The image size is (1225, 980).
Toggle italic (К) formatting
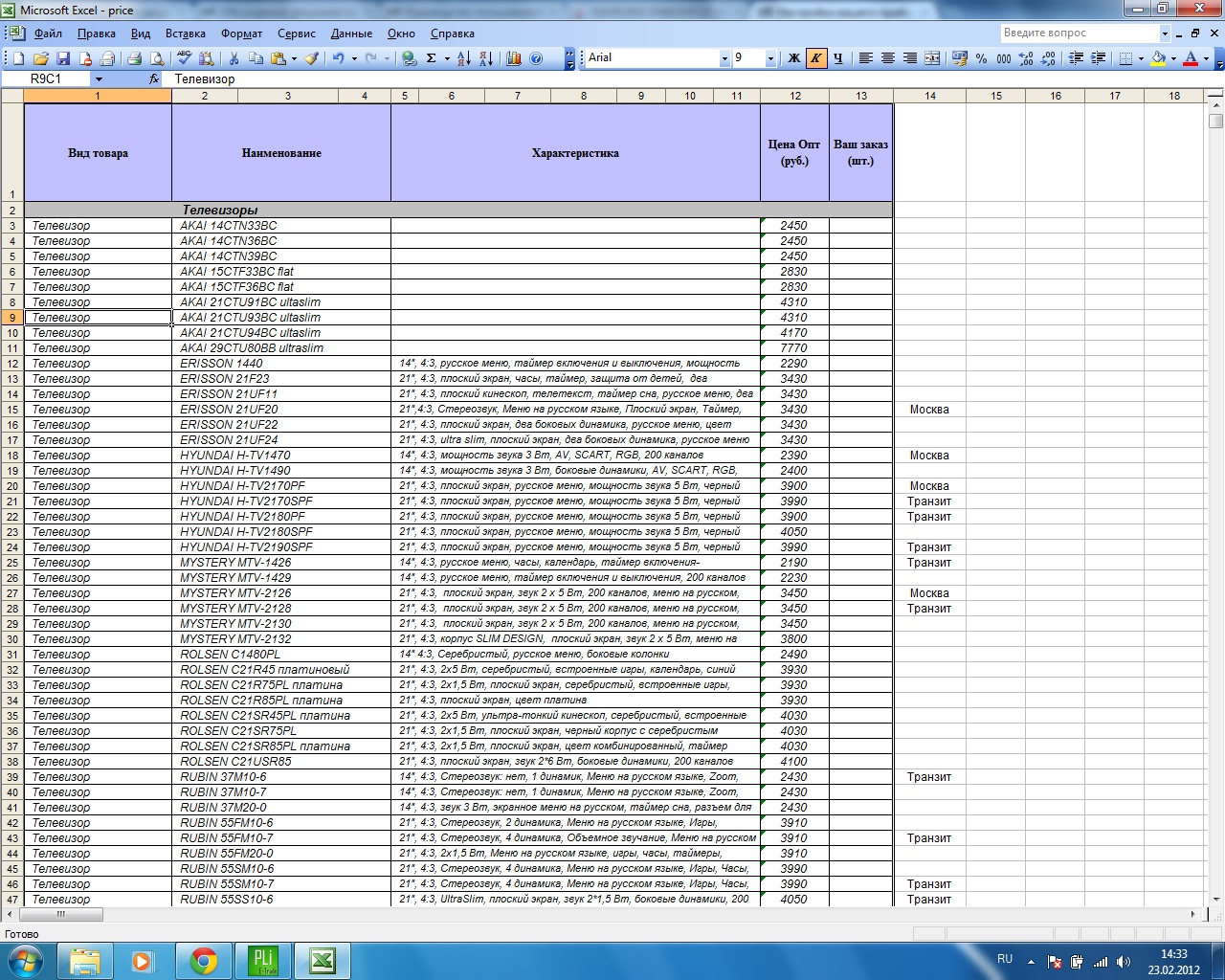(816, 58)
